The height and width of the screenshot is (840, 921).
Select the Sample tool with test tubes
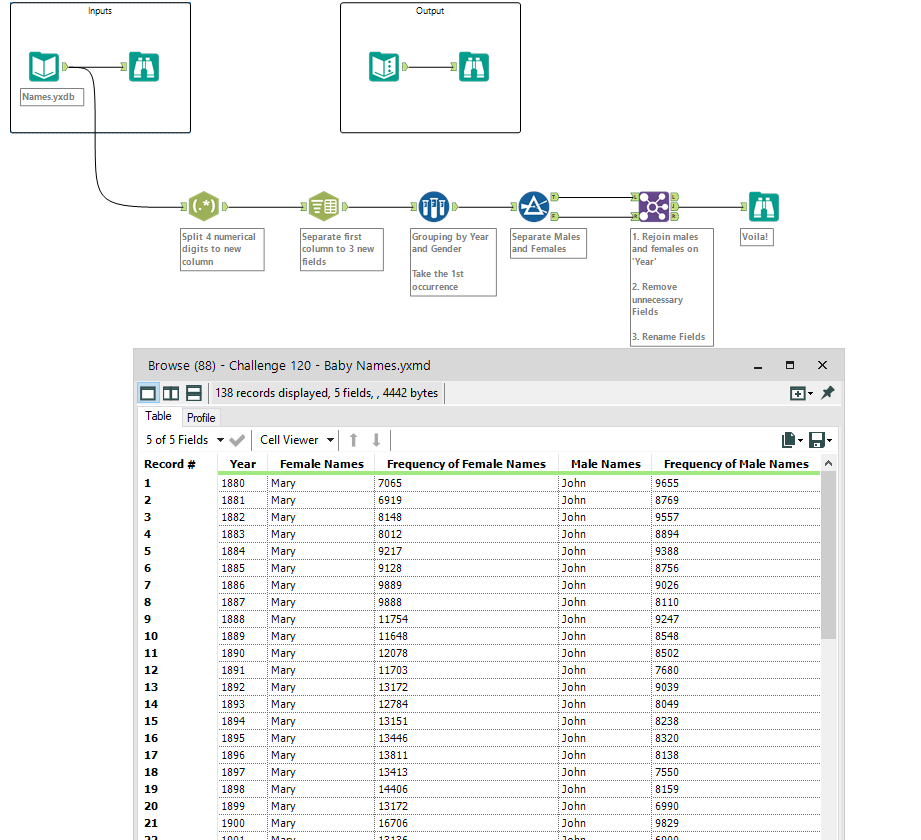point(433,207)
